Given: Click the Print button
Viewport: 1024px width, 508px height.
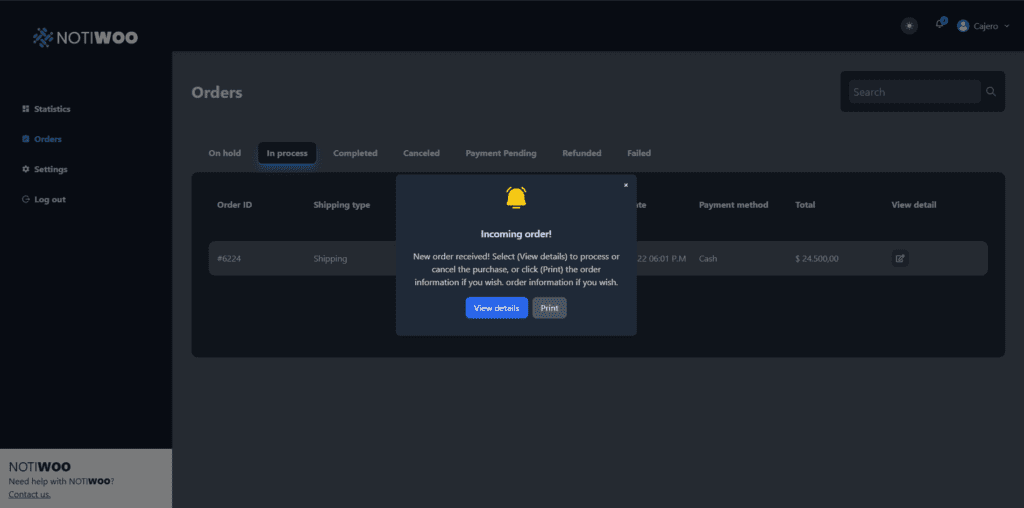Looking at the screenshot, I should click(x=549, y=308).
